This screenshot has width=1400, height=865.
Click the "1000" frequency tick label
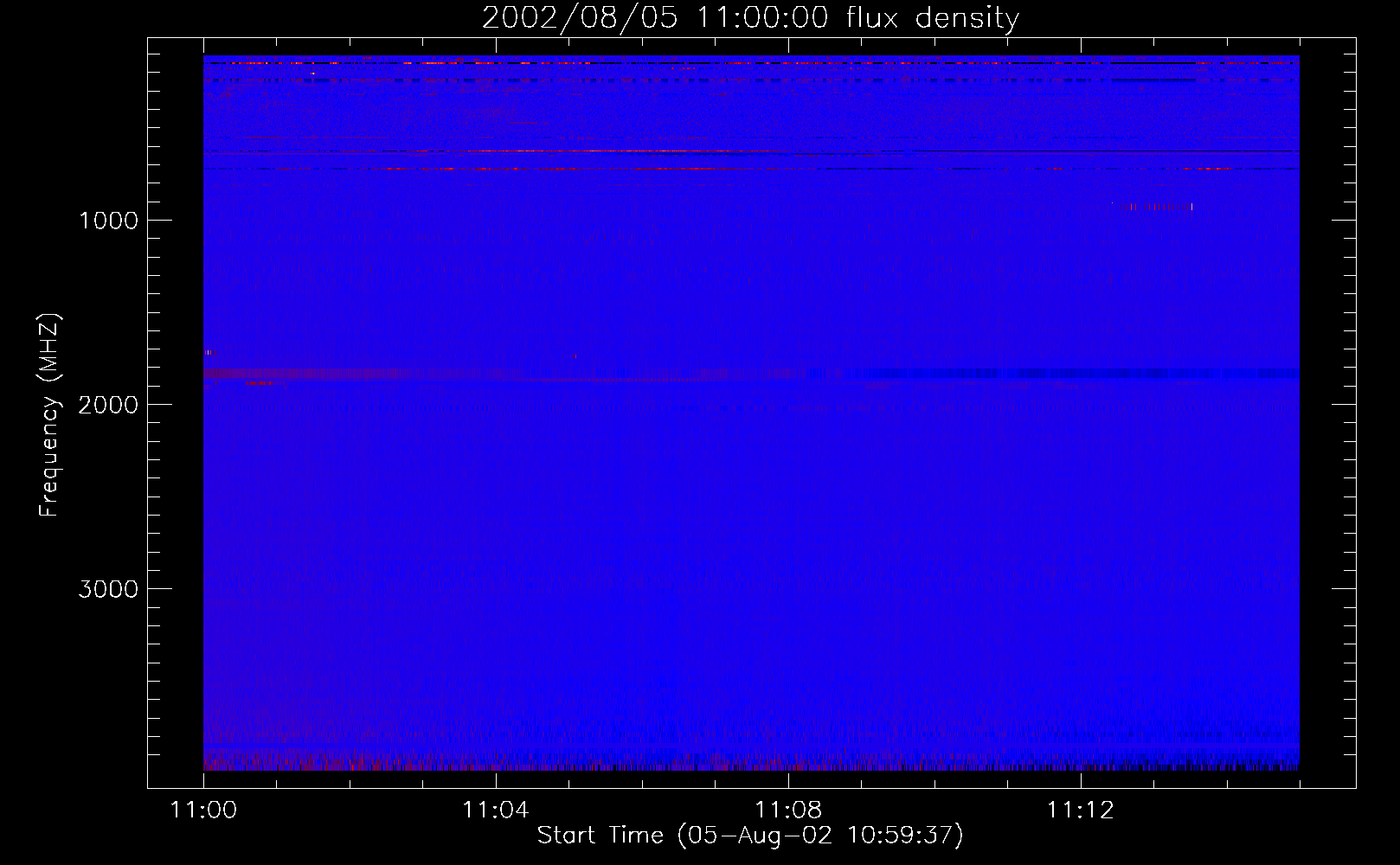108,221
